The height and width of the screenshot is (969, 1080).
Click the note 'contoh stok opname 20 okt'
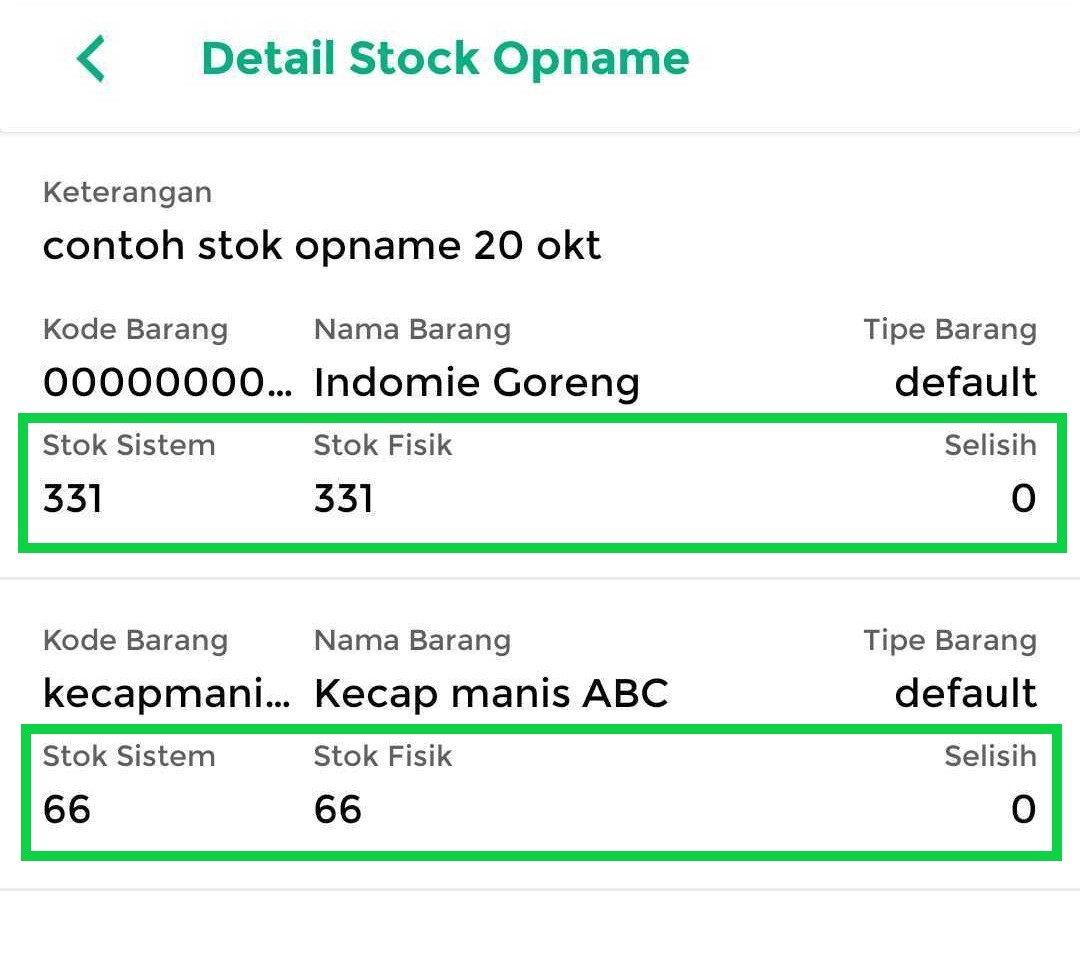tap(322, 245)
